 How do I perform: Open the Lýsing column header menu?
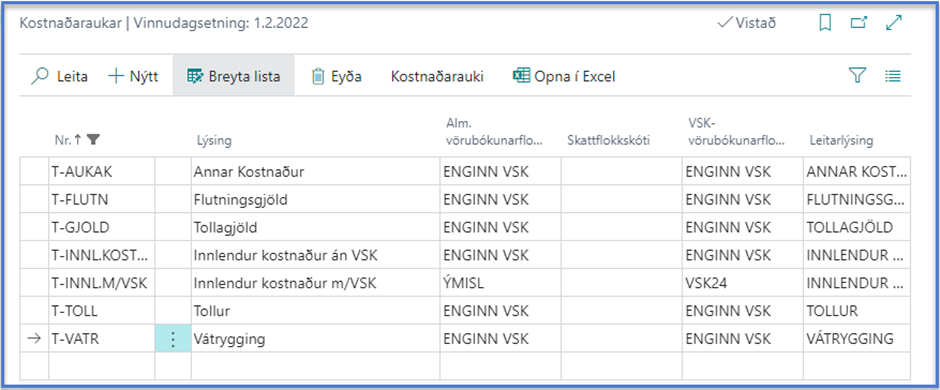tap(215, 141)
